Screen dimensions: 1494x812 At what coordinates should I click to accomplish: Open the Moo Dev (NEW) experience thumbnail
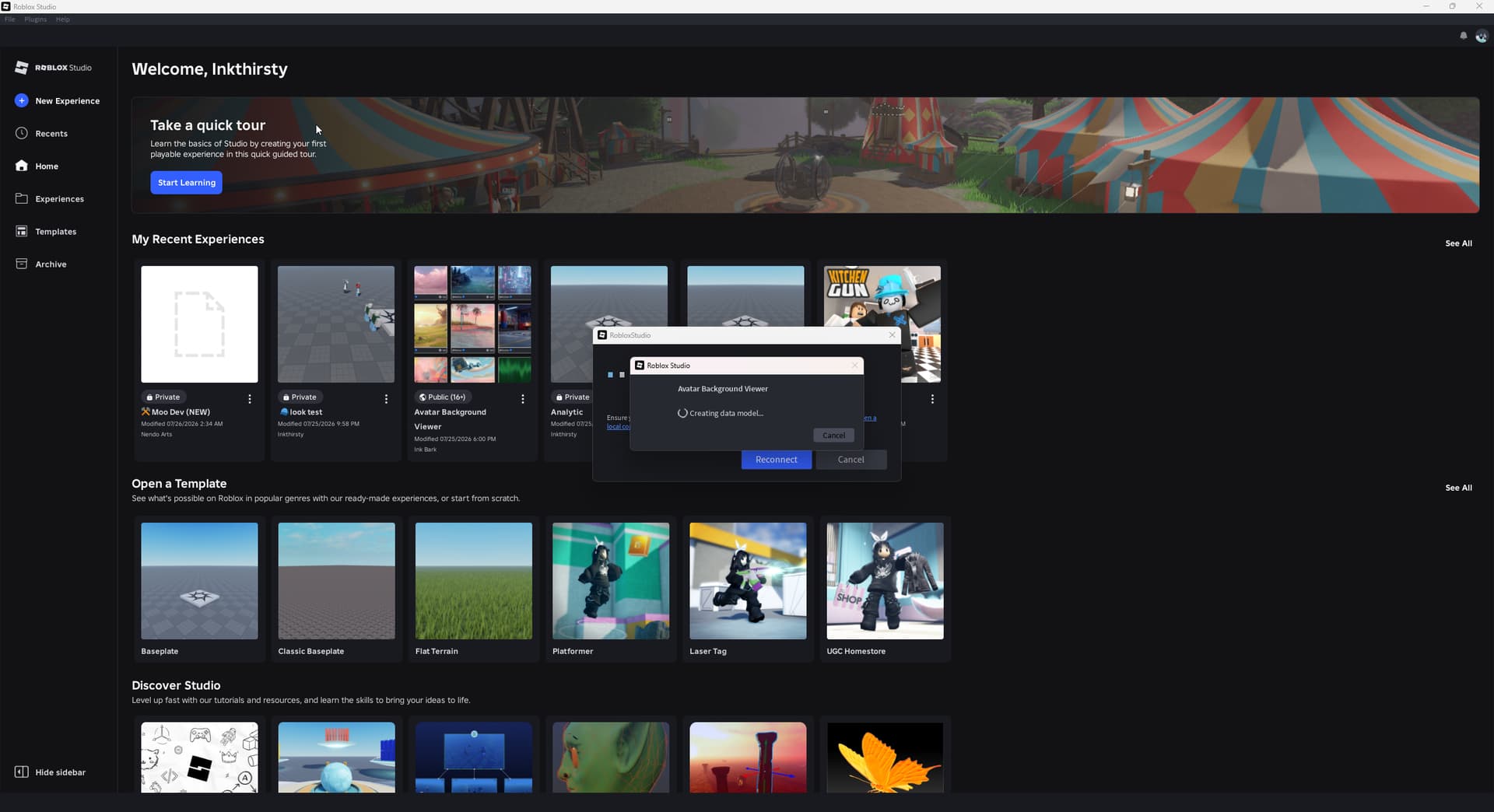199,324
